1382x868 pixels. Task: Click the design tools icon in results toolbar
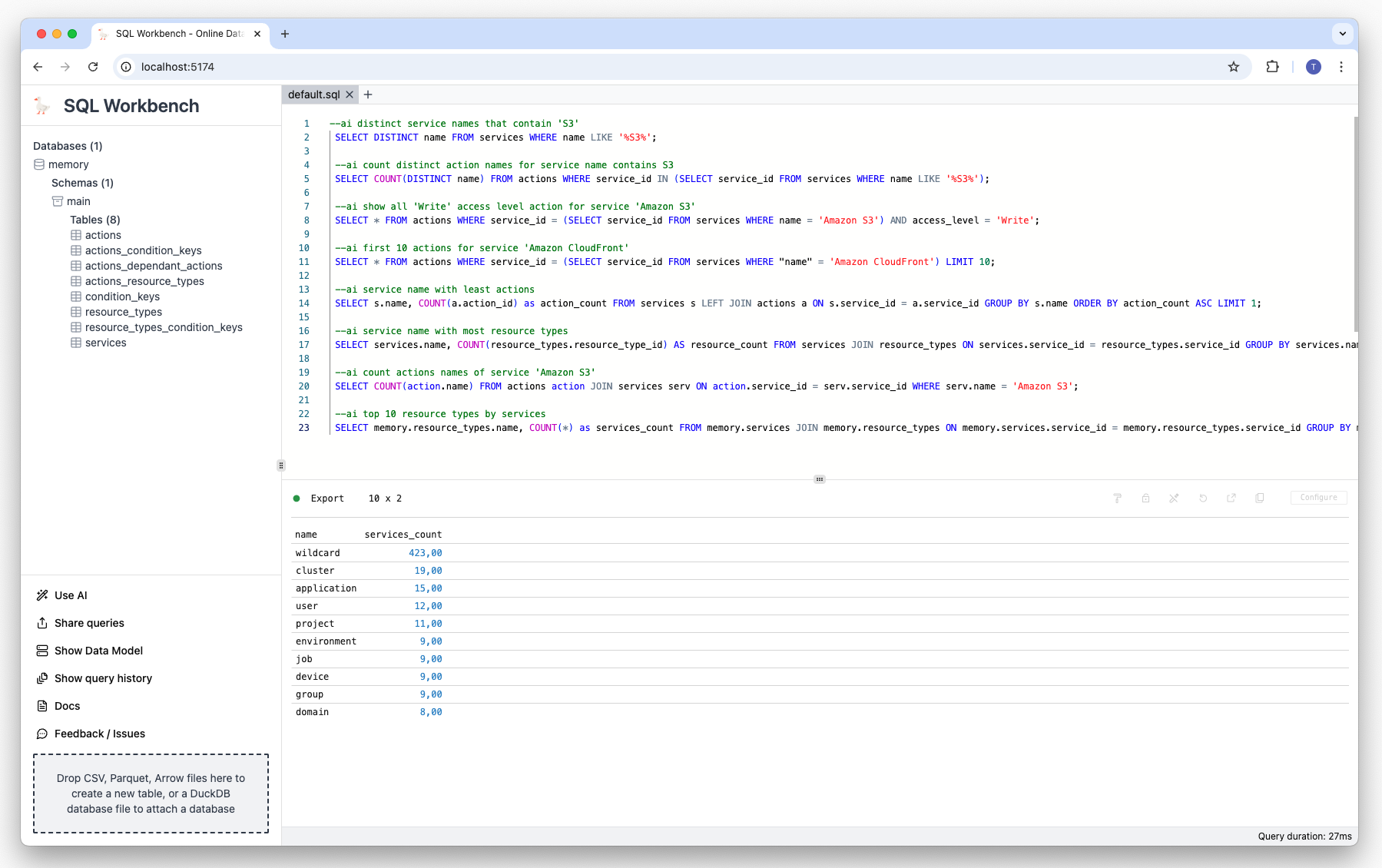pyautogui.click(x=1174, y=498)
